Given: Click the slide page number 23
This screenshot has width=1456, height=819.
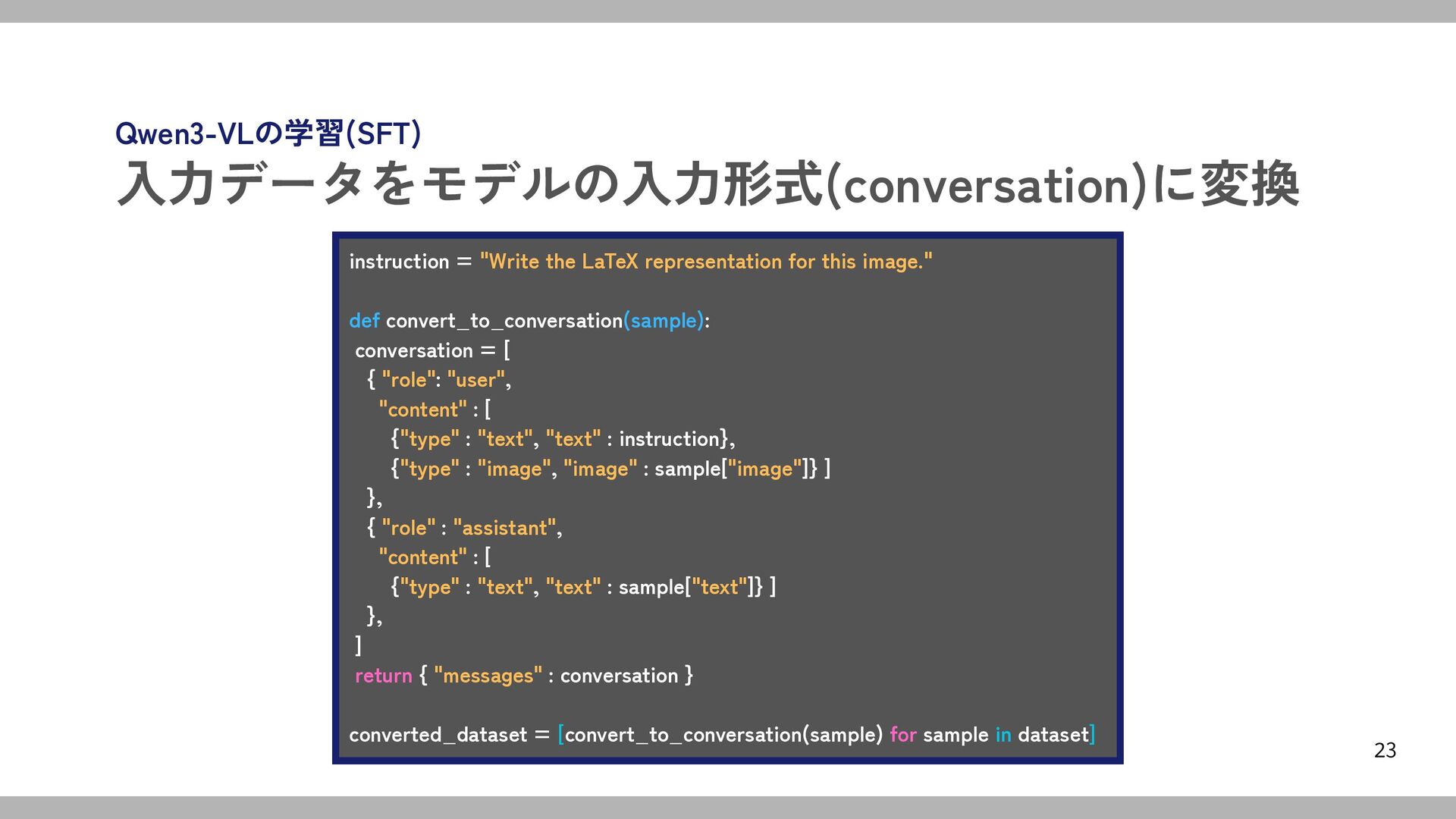Looking at the screenshot, I should coord(1385,751).
